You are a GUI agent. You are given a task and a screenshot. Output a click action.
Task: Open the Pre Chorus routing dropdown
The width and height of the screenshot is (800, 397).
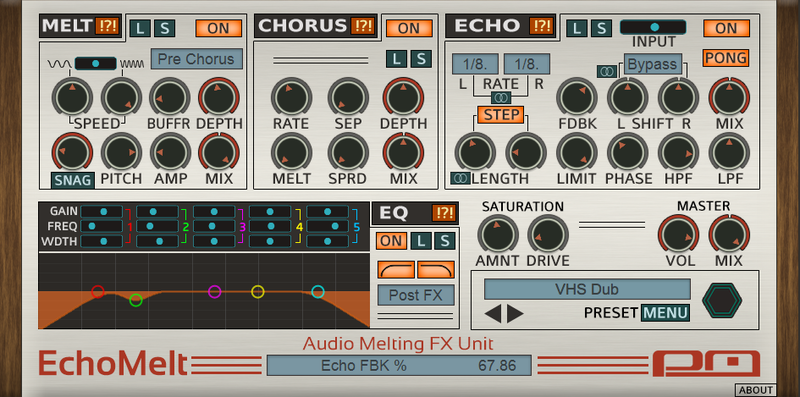196,59
